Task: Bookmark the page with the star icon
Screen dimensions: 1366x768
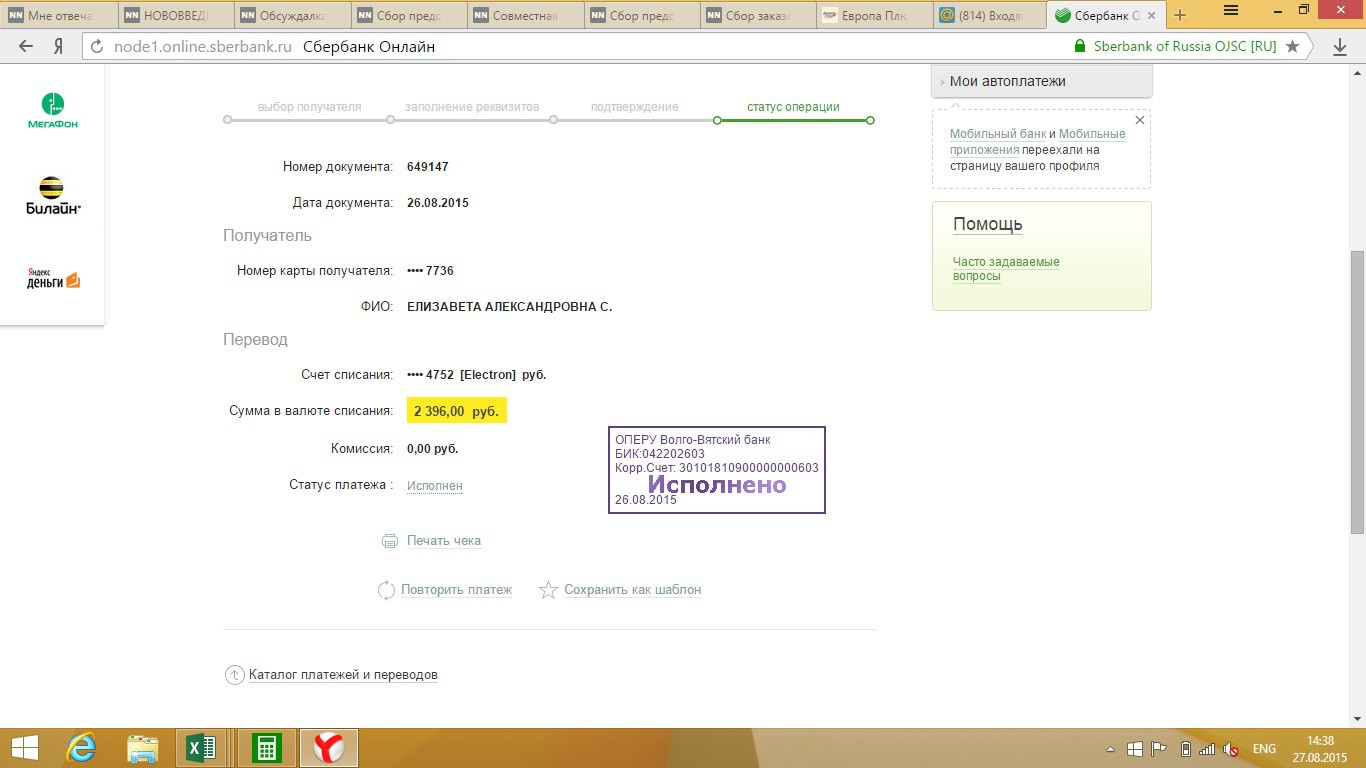Action: (1293, 47)
